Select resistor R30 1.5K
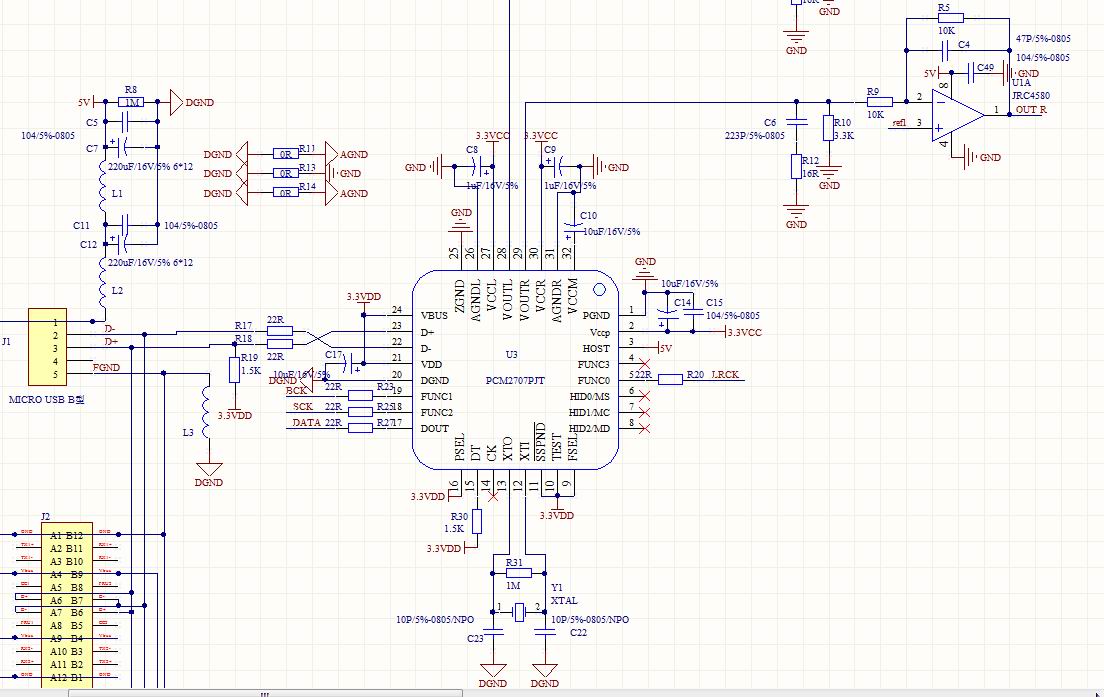 pos(477,521)
